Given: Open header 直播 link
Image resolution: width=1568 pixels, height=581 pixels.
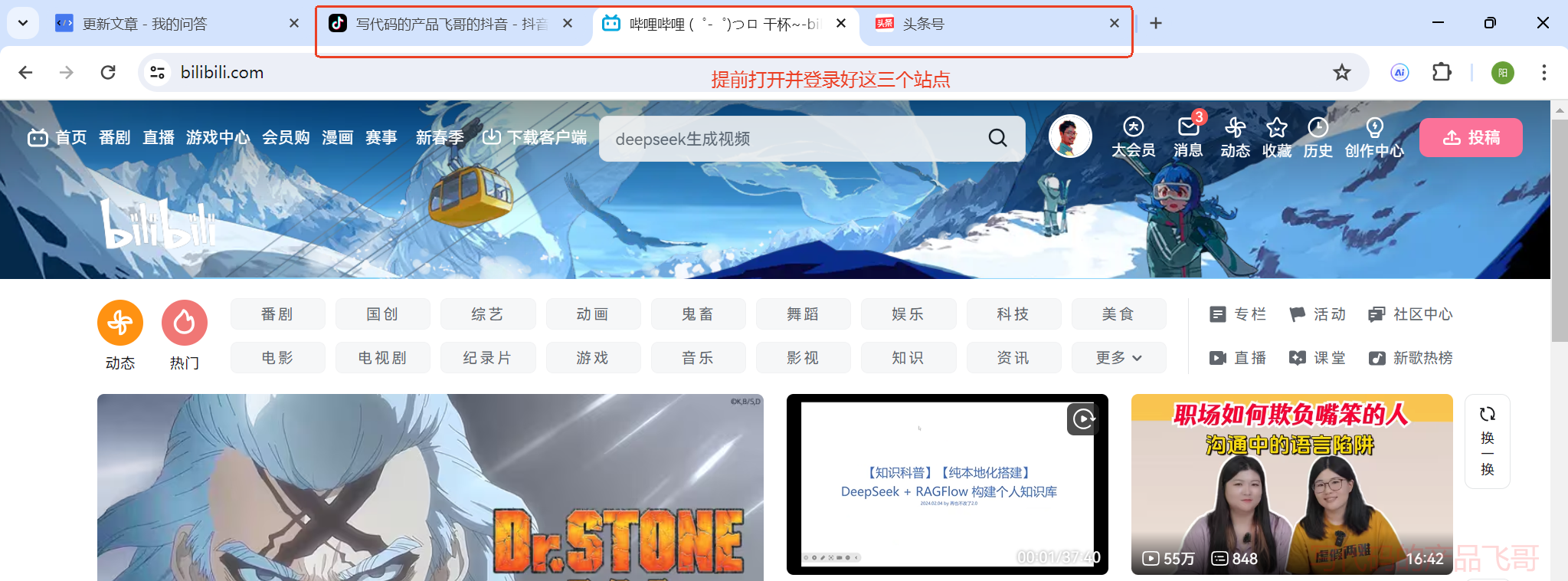Looking at the screenshot, I should click(159, 137).
